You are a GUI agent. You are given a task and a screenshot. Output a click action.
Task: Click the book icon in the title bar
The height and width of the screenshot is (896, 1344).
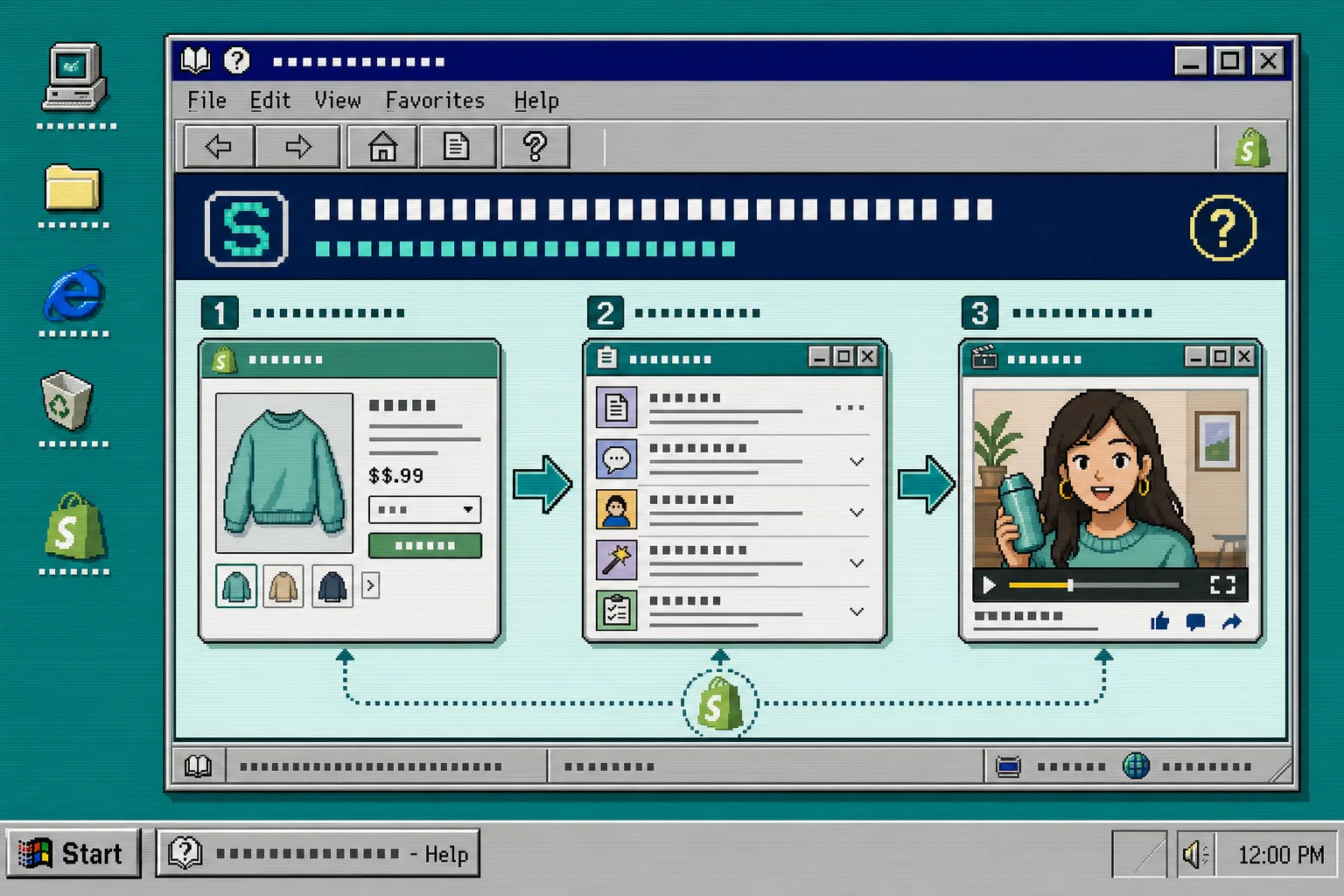click(x=195, y=60)
